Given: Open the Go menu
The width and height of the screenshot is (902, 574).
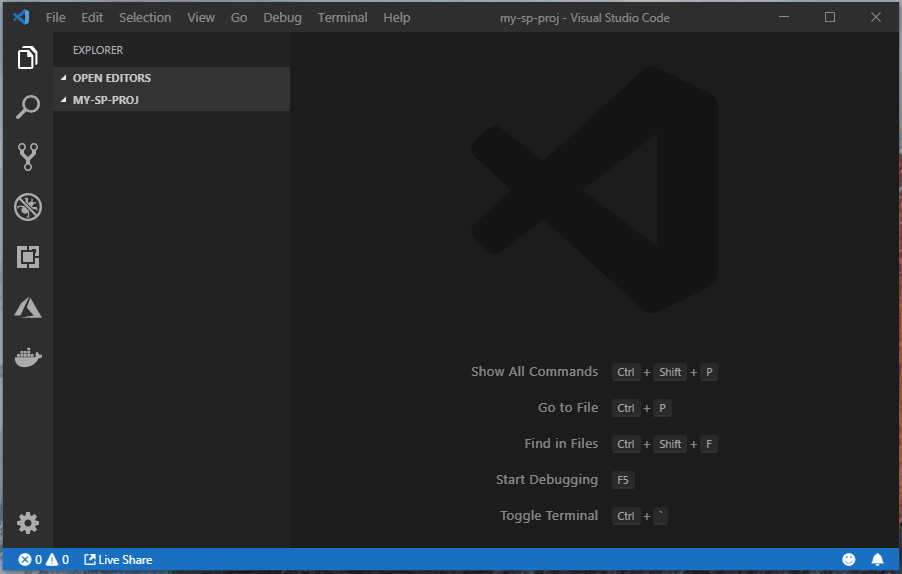Looking at the screenshot, I should click(239, 17).
